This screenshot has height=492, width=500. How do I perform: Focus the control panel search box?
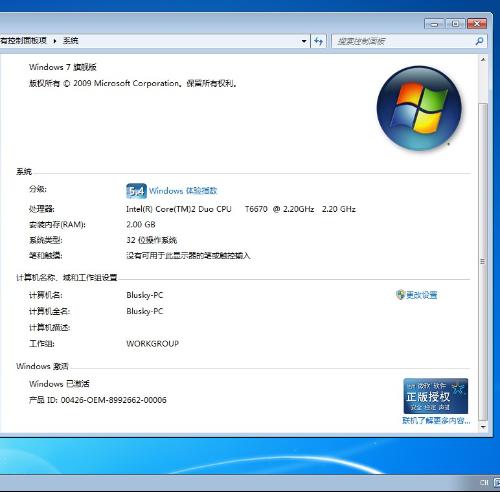click(409, 41)
